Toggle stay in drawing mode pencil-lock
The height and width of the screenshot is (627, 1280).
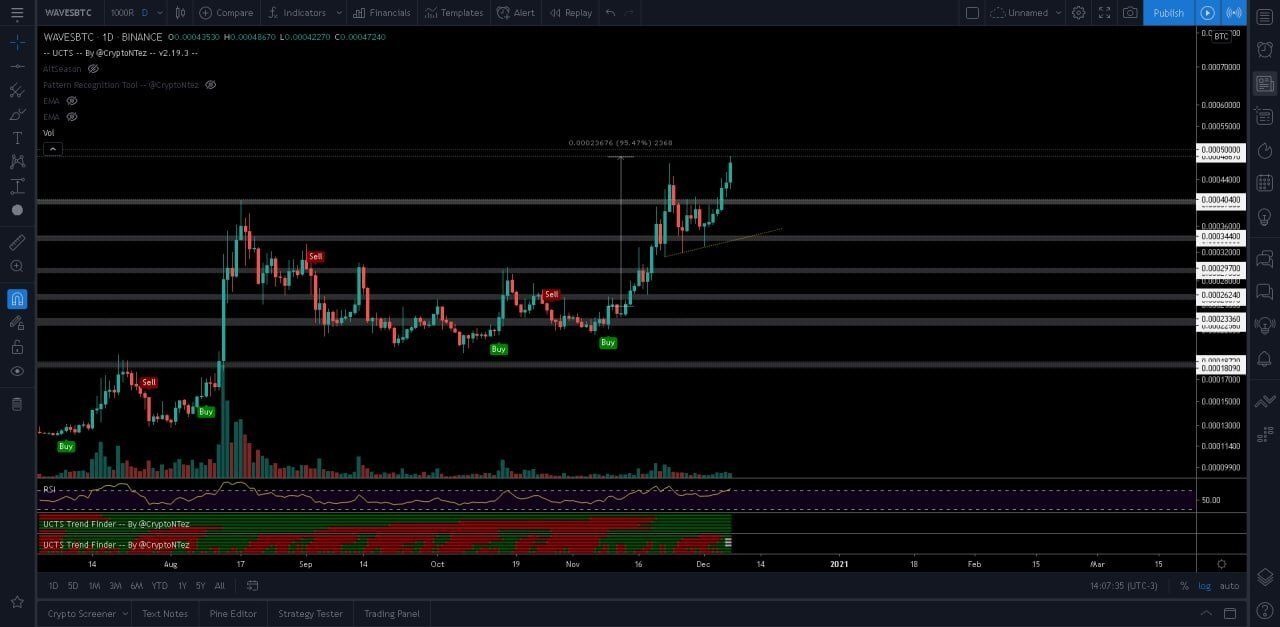17,323
